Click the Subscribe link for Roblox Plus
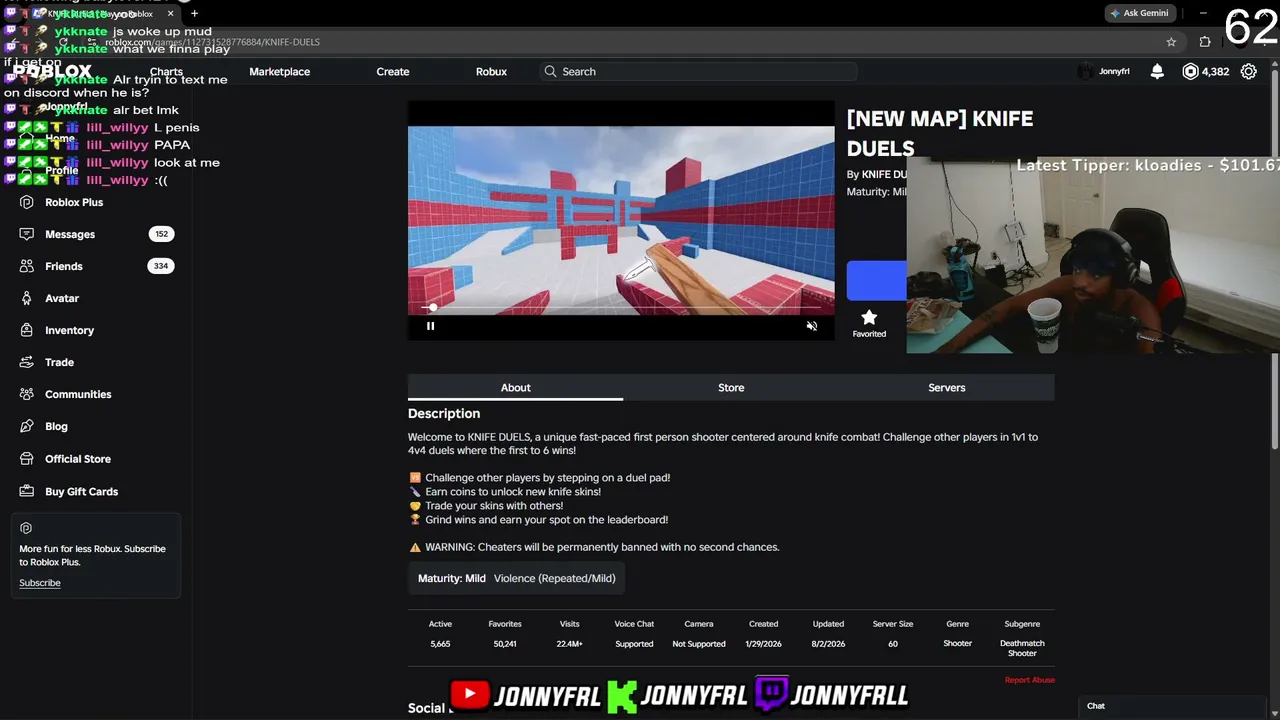This screenshot has width=1280, height=720. point(40,583)
